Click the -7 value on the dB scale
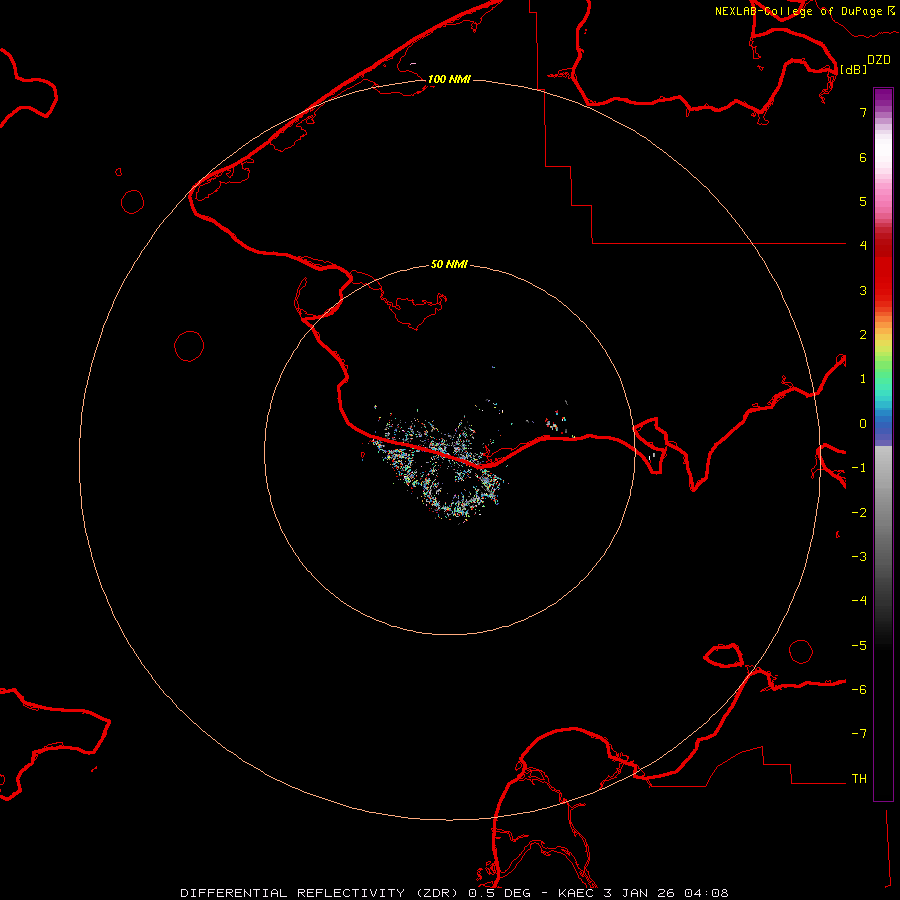Viewport: 900px width, 900px height. [858, 734]
